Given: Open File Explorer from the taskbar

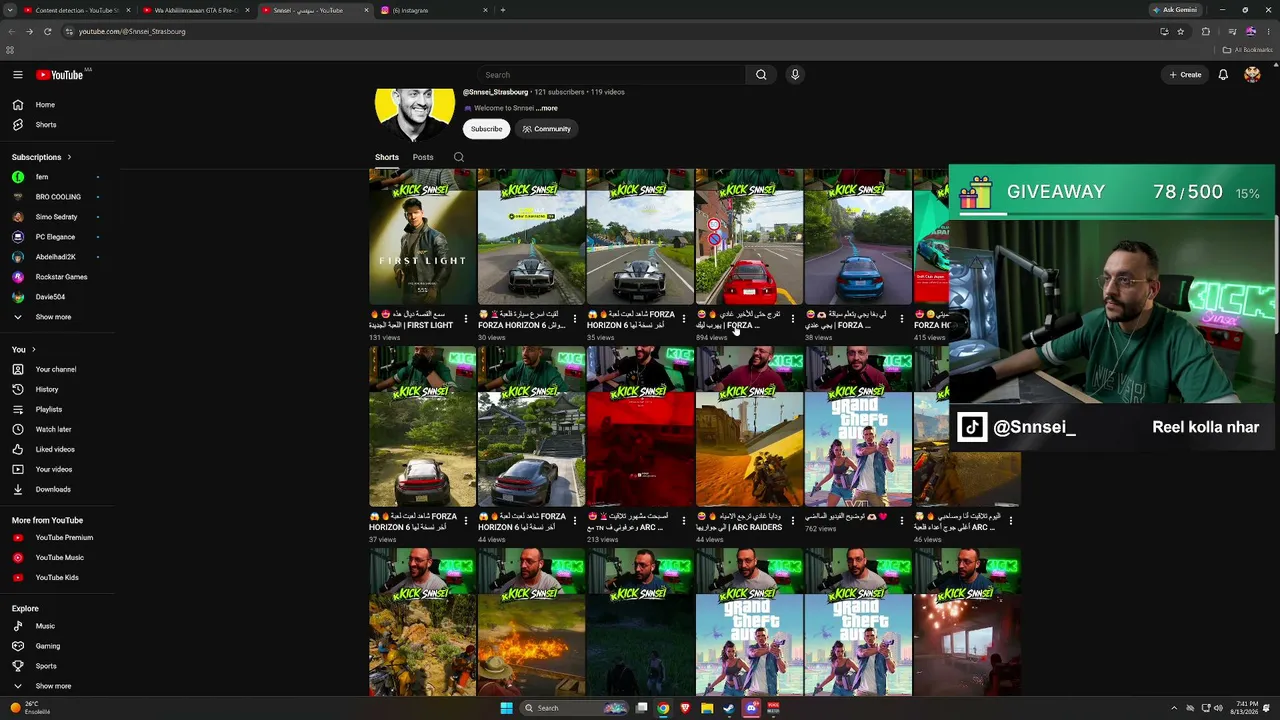Looking at the screenshot, I should (707, 708).
